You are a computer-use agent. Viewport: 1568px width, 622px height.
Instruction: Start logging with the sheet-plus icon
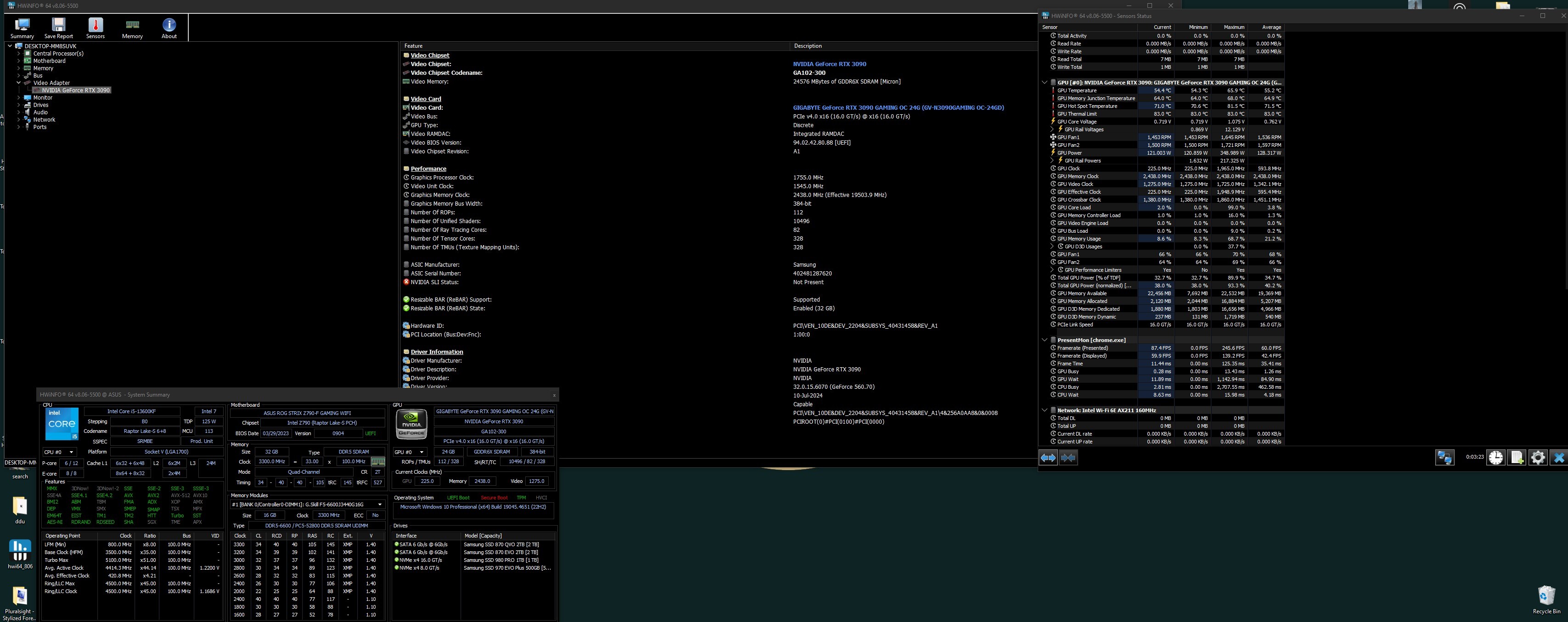coord(1517,458)
